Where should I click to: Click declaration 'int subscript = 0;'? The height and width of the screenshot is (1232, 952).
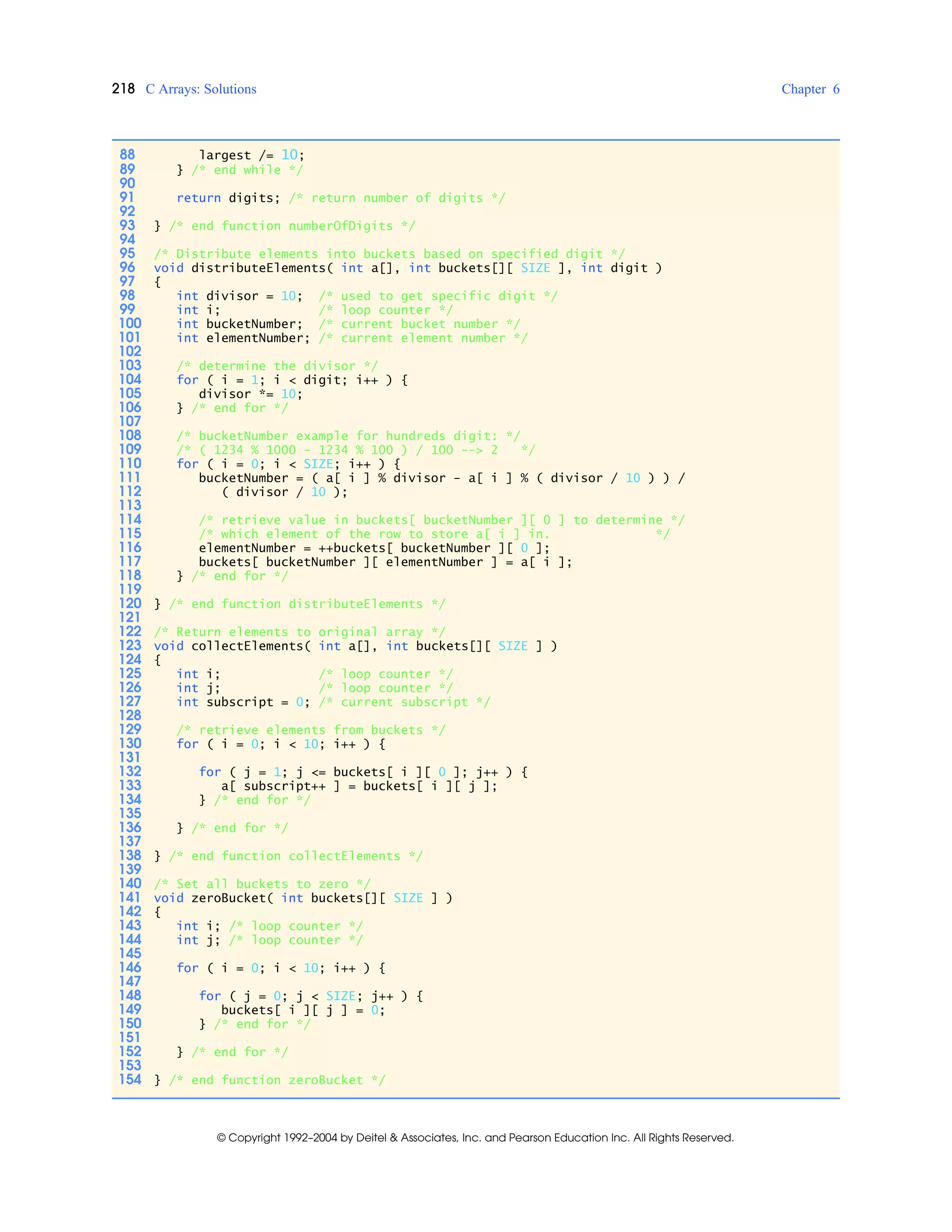pos(243,702)
